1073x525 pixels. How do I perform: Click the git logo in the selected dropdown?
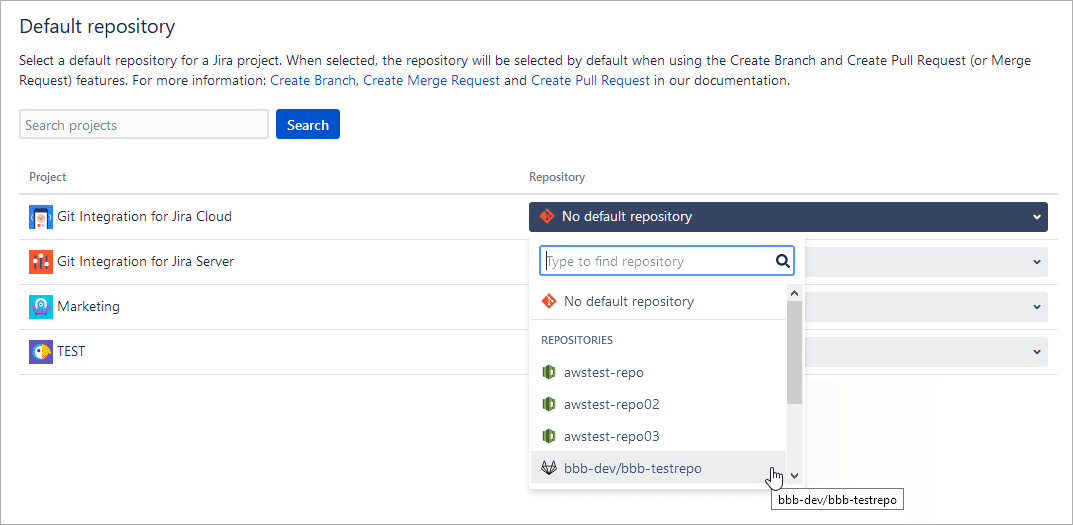[x=547, y=216]
